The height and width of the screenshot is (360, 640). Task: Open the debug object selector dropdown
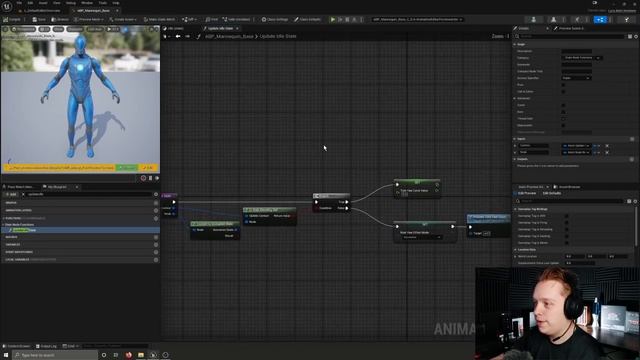(418, 19)
